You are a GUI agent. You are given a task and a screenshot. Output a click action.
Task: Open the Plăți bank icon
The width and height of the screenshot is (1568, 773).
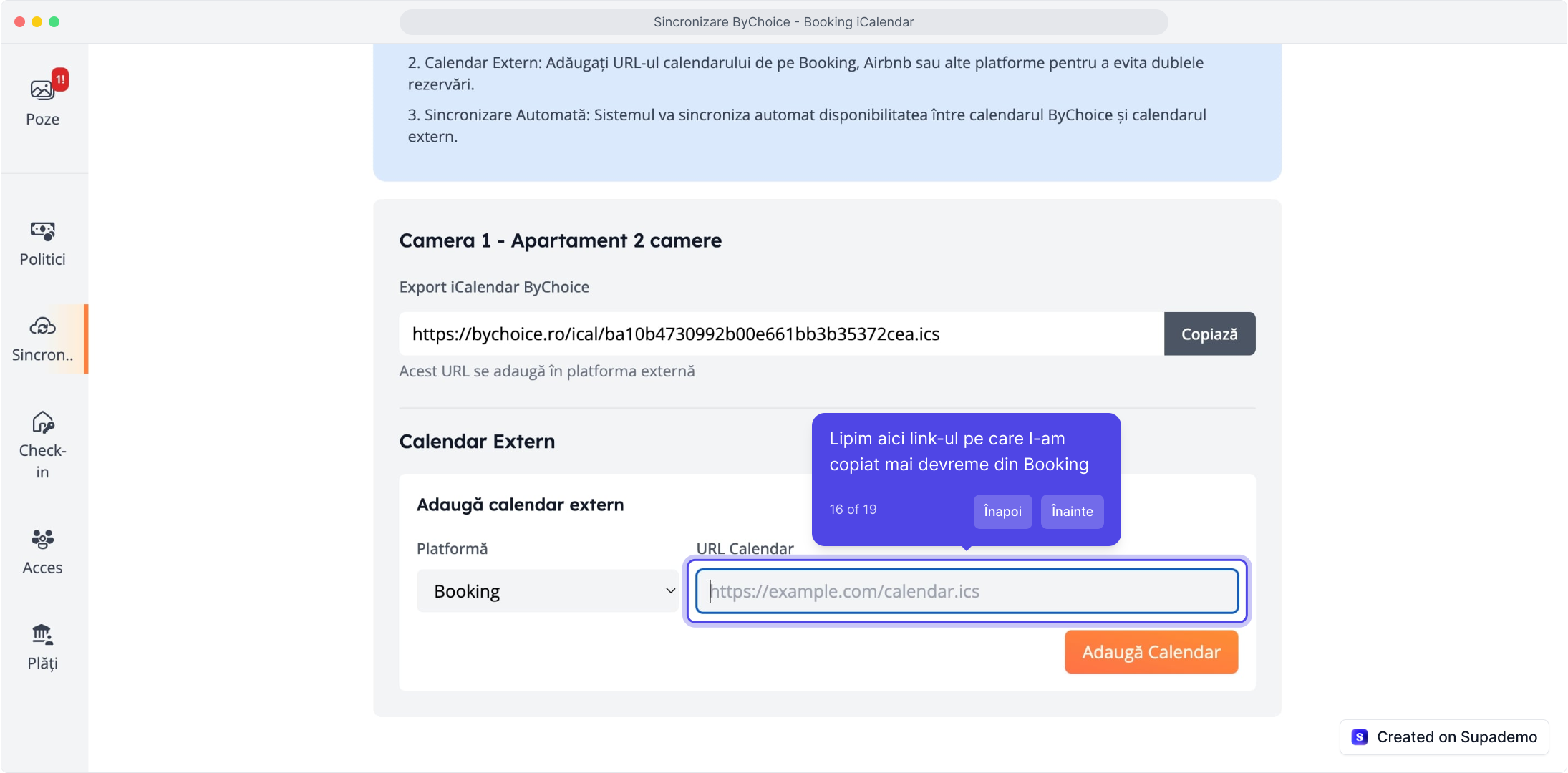[42, 634]
